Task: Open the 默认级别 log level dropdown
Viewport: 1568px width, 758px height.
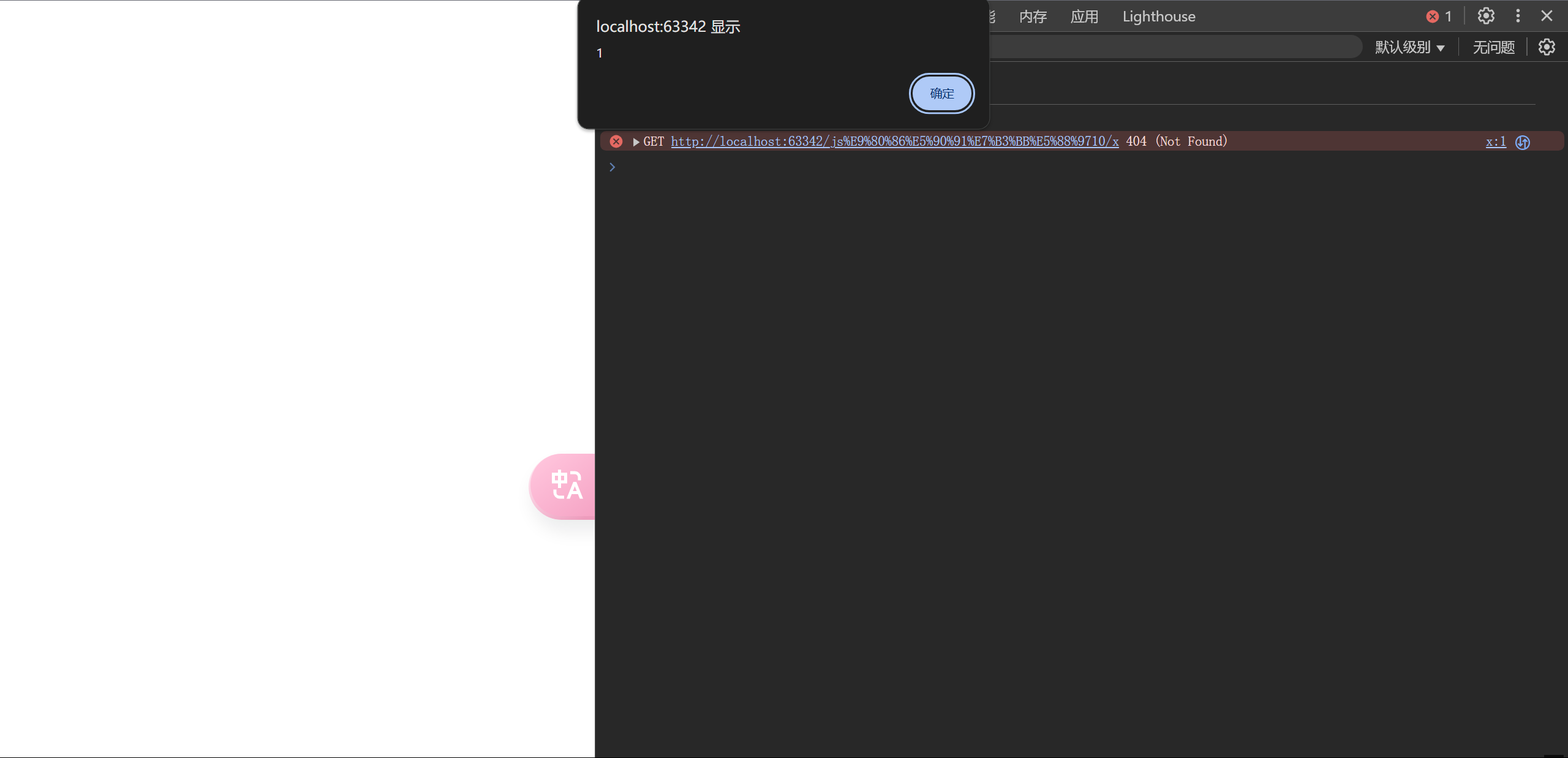Action: pos(1409,47)
